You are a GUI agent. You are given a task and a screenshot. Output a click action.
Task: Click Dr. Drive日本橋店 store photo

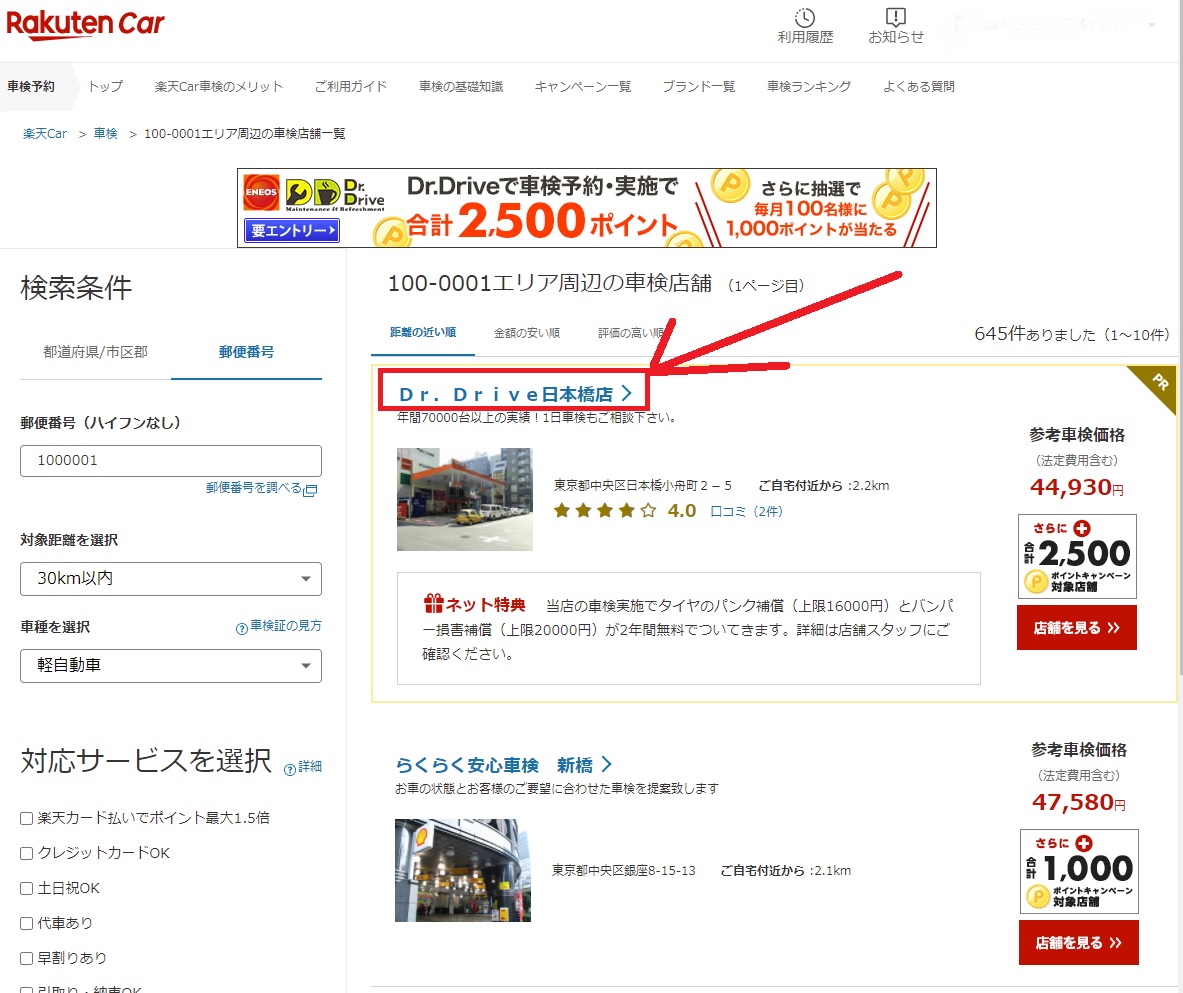click(x=465, y=500)
